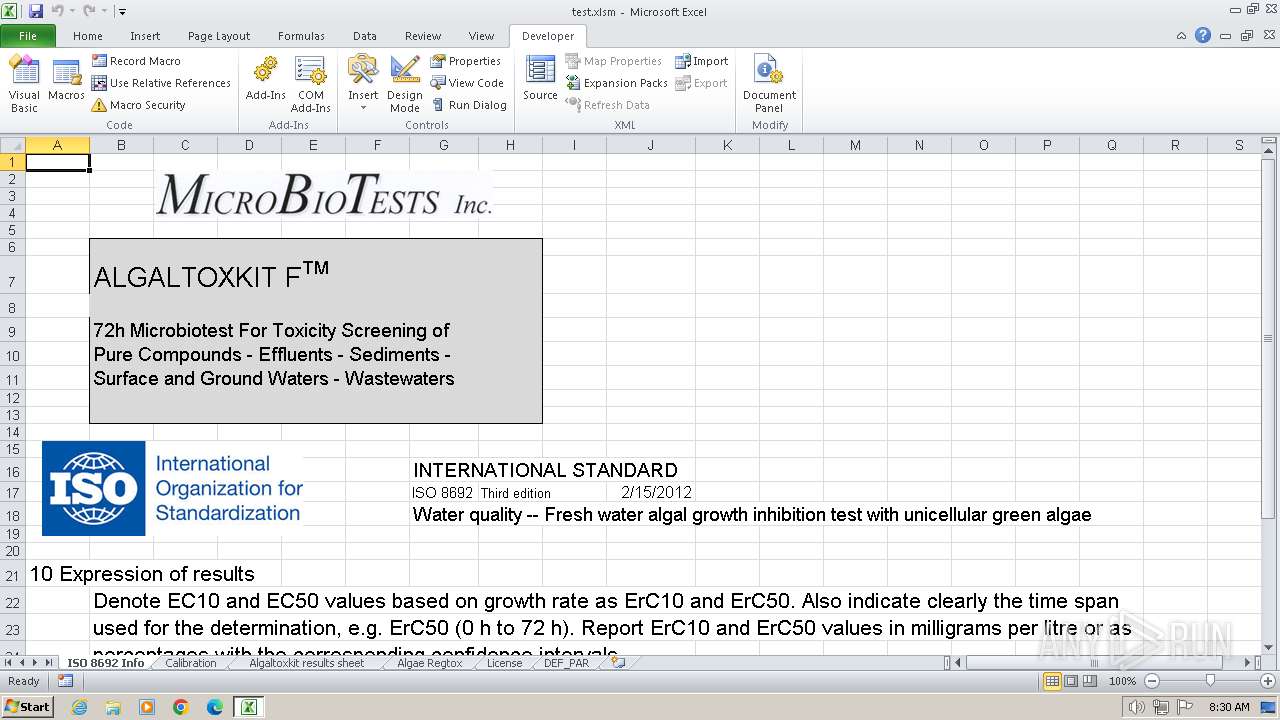Viewport: 1280px width, 720px height.
Task: Open control Properties
Action: click(466, 61)
